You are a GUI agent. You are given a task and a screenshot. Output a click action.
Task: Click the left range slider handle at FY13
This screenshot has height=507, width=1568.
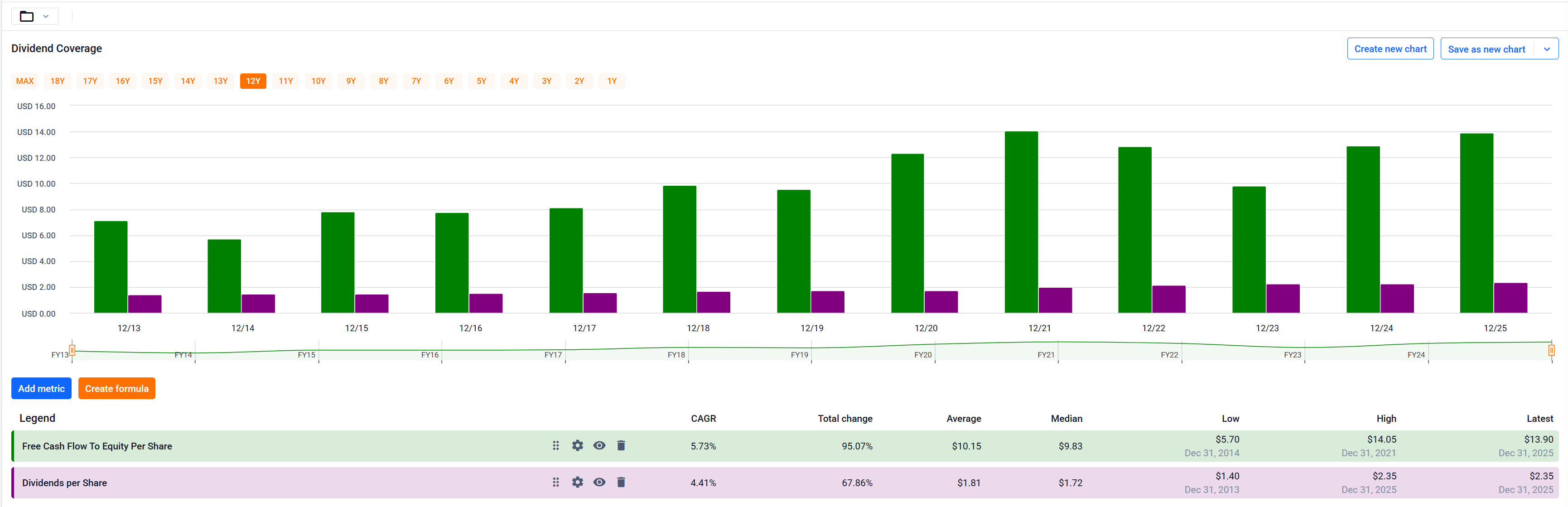[x=72, y=350]
